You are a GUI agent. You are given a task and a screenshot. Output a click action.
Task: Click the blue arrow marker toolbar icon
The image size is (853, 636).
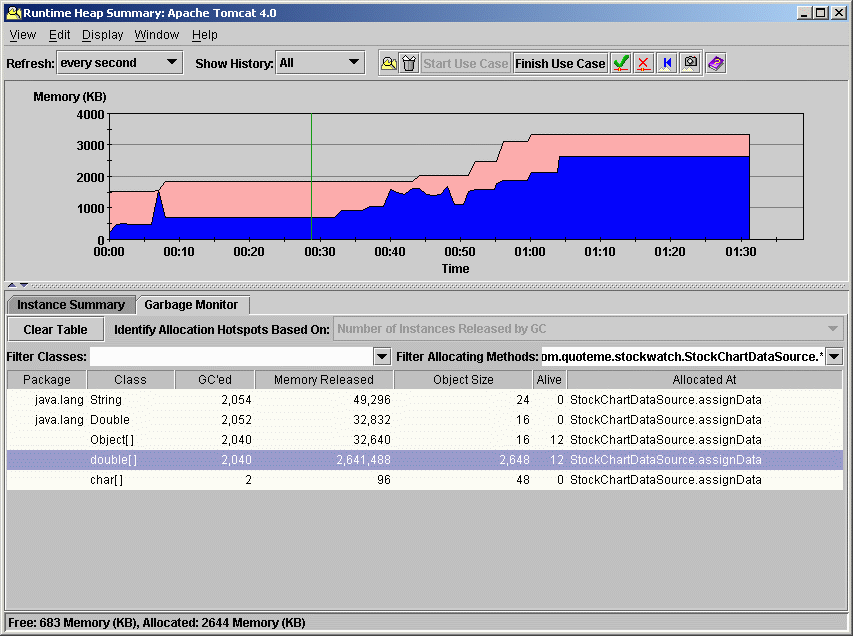(x=667, y=63)
